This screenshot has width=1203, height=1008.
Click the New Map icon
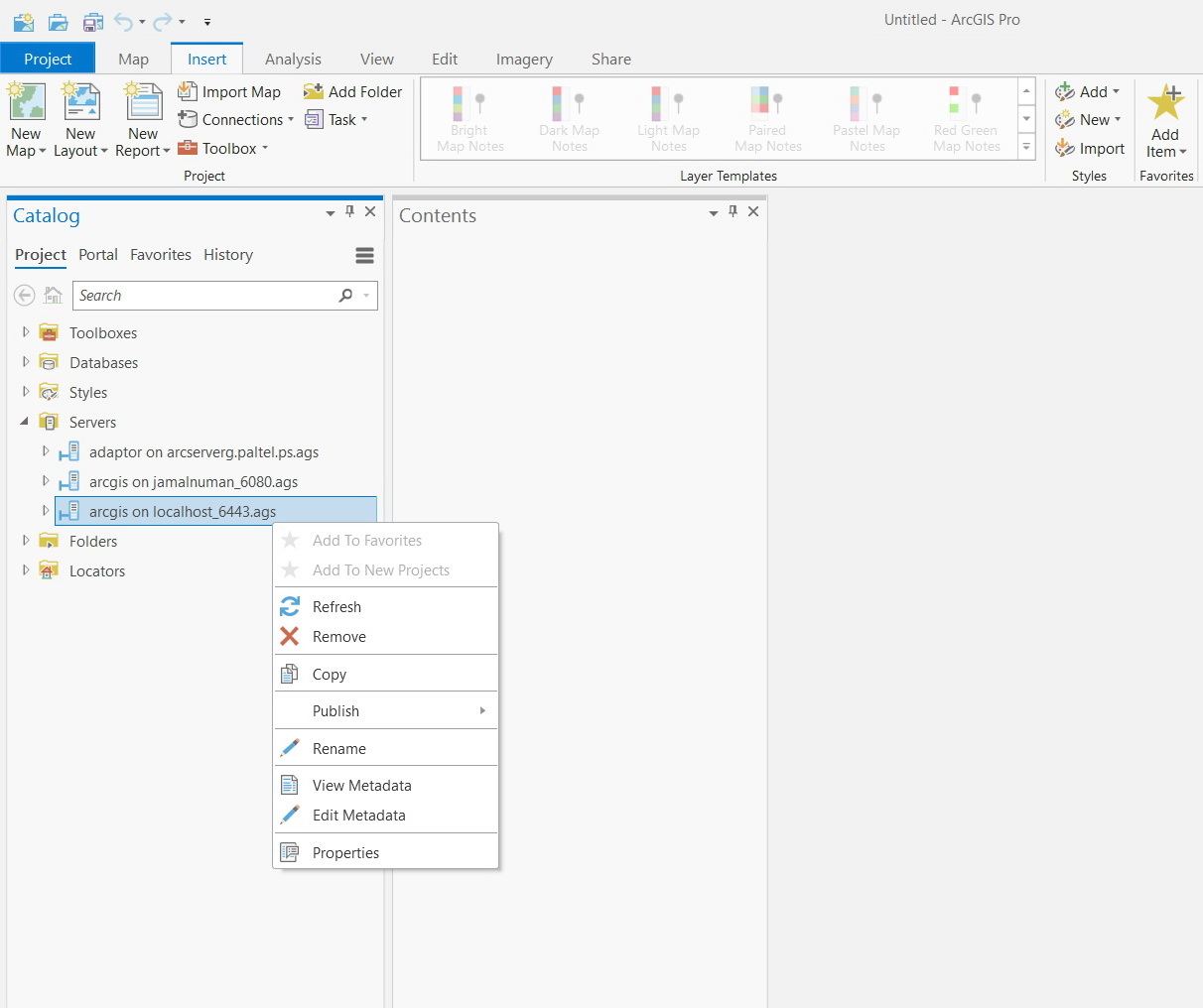[27, 102]
